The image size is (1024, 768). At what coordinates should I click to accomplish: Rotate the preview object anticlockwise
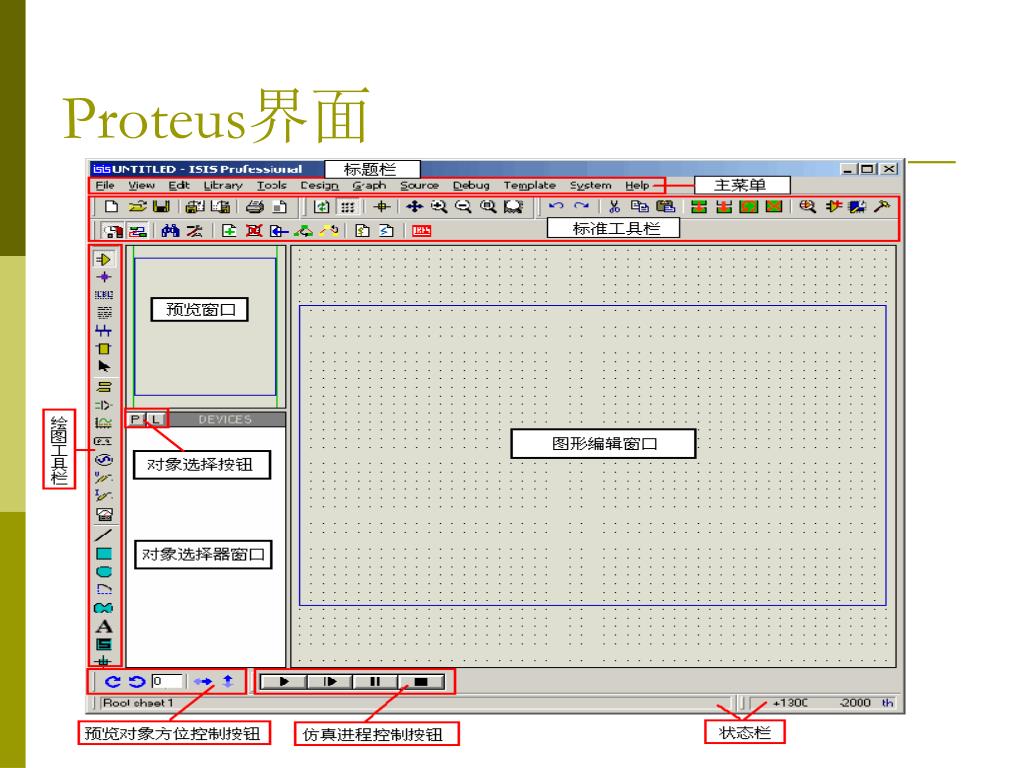(x=136, y=682)
